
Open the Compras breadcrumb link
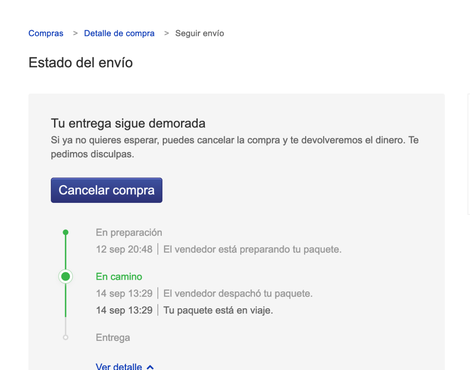(x=46, y=33)
